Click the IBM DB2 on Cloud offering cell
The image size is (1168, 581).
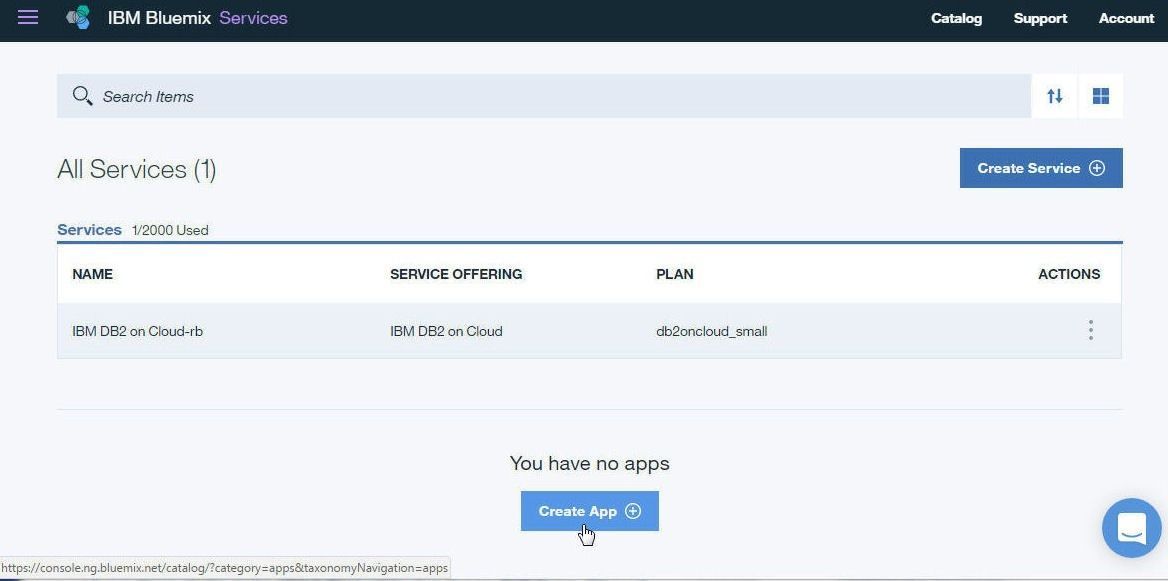(446, 331)
